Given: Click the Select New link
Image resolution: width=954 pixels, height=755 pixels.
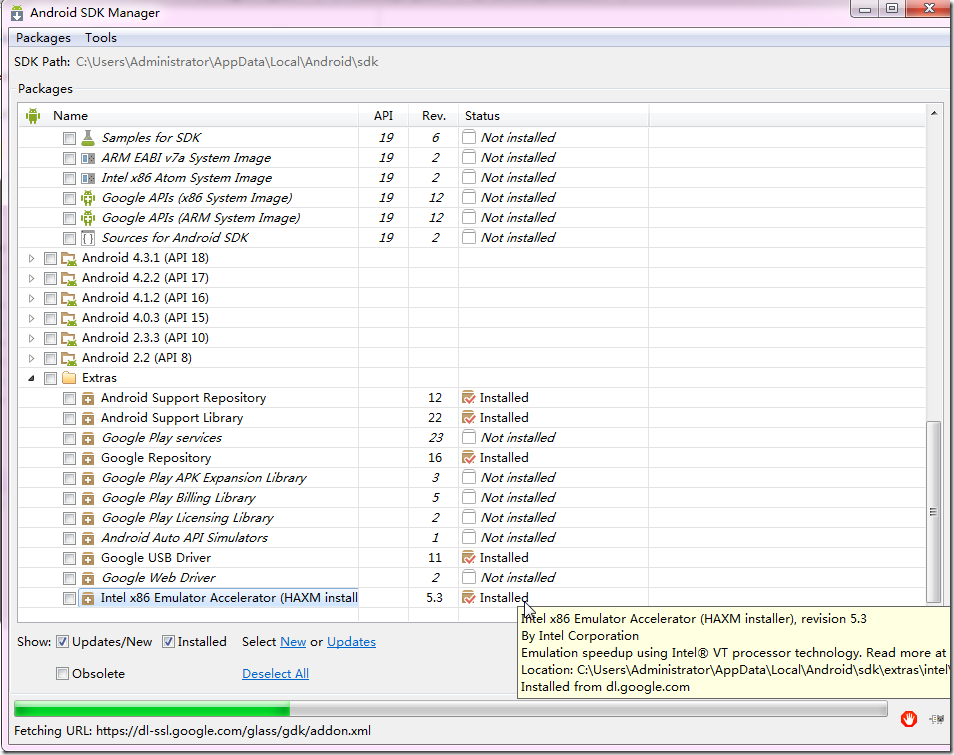Looking at the screenshot, I should click(293, 642).
